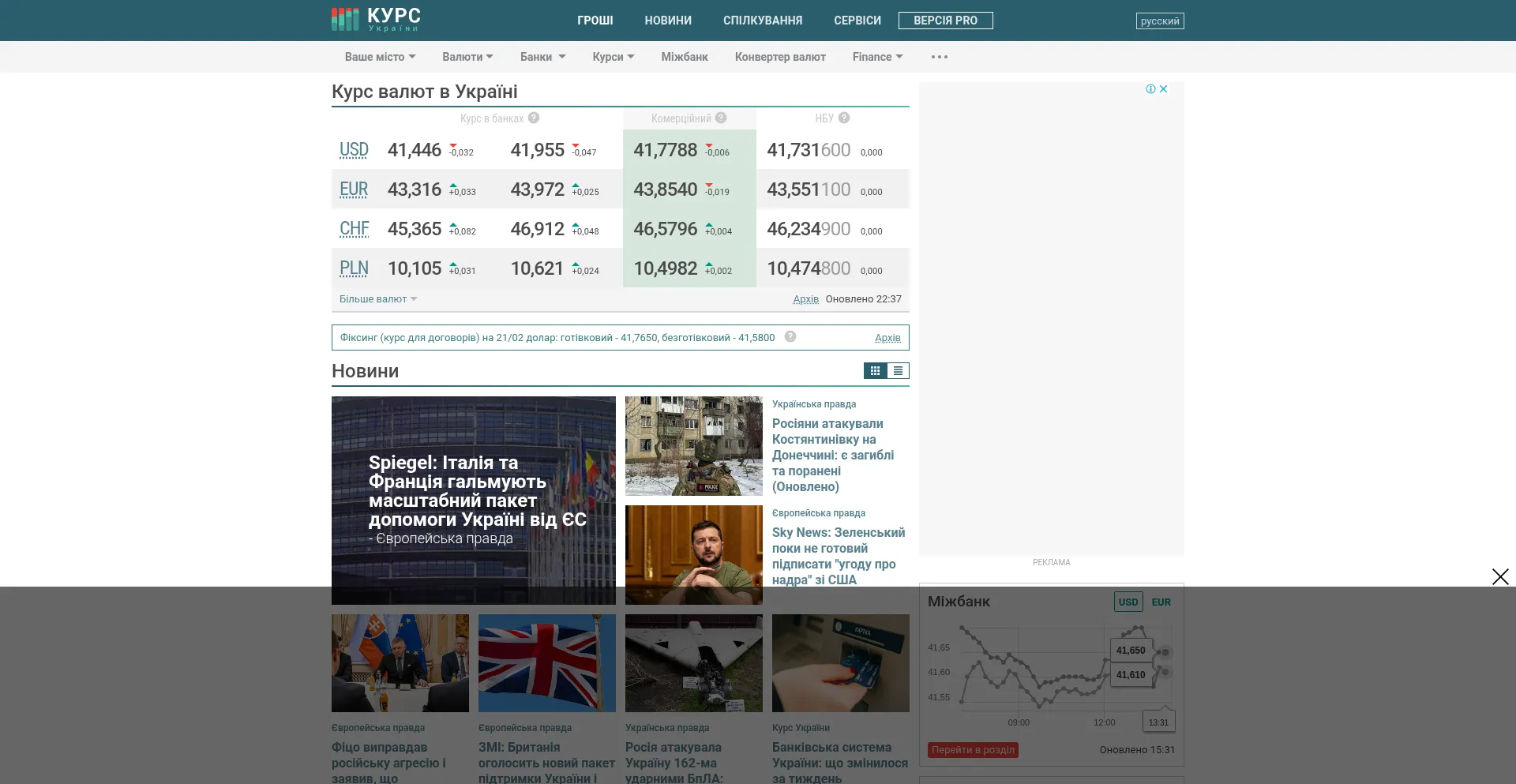Click the help icon beside the Фіксинг text
The image size is (1516, 784).
(x=790, y=336)
